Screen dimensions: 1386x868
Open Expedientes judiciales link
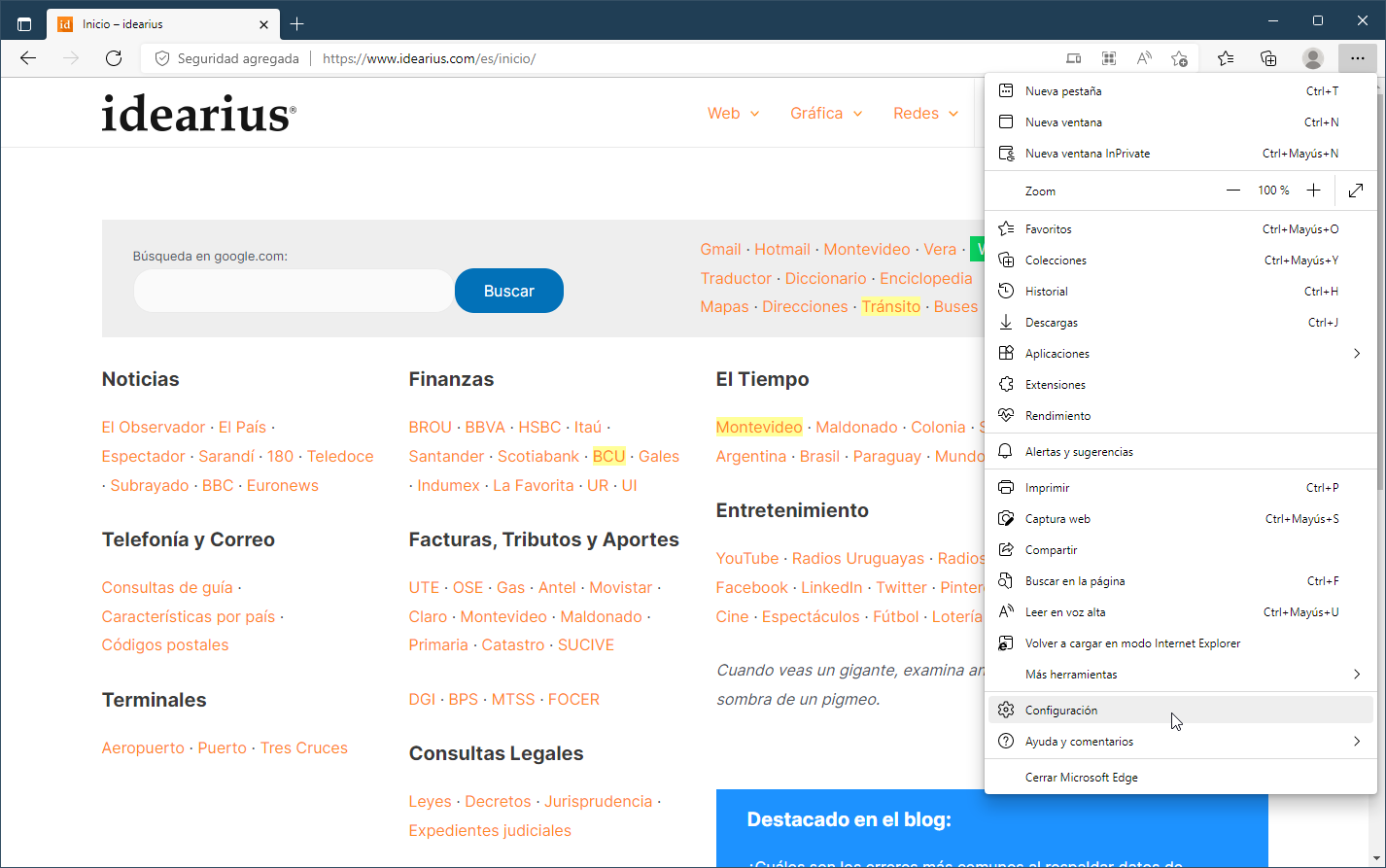pyautogui.click(x=490, y=831)
